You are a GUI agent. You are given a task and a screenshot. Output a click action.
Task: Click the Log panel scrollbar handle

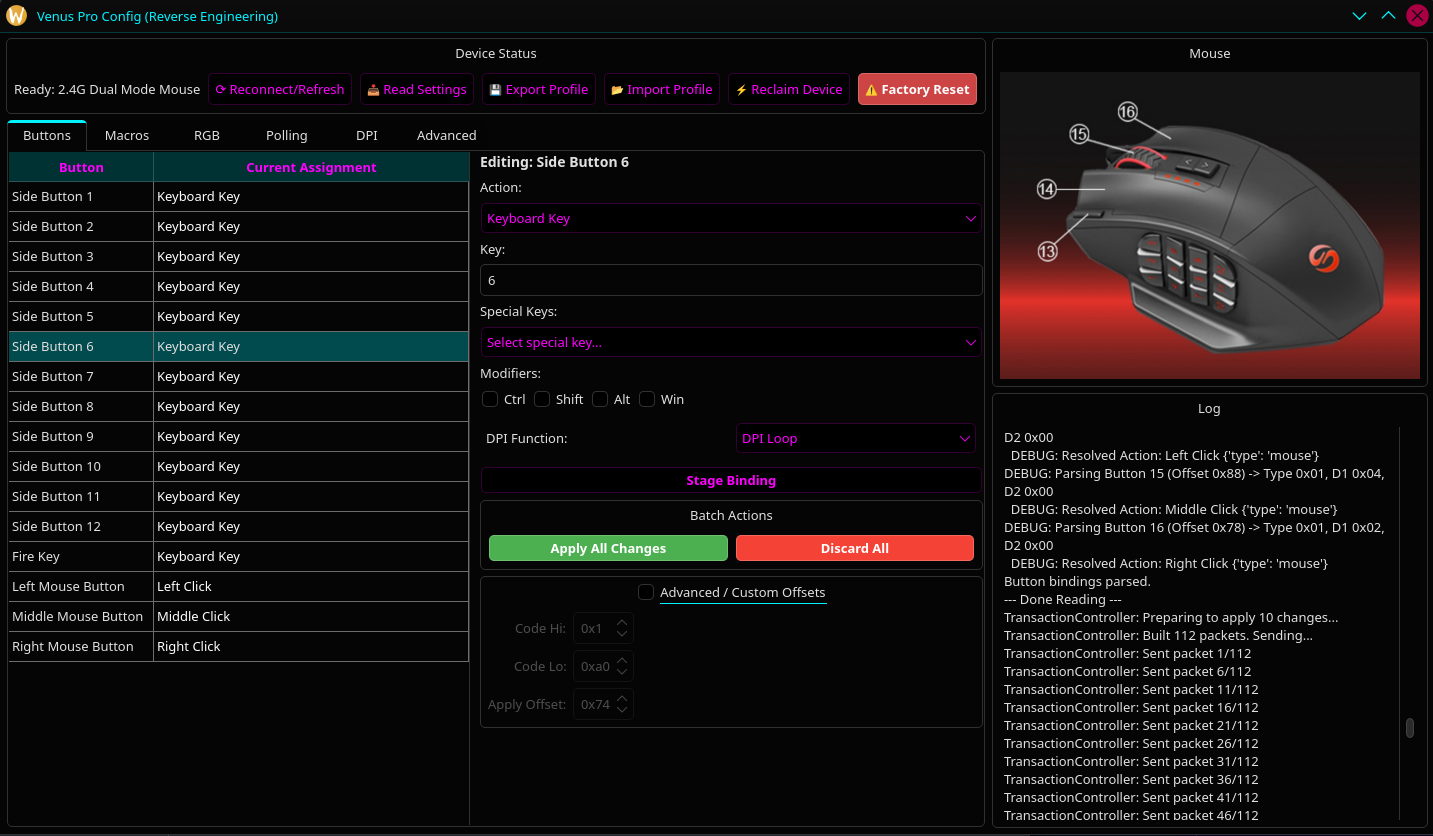(x=1410, y=728)
